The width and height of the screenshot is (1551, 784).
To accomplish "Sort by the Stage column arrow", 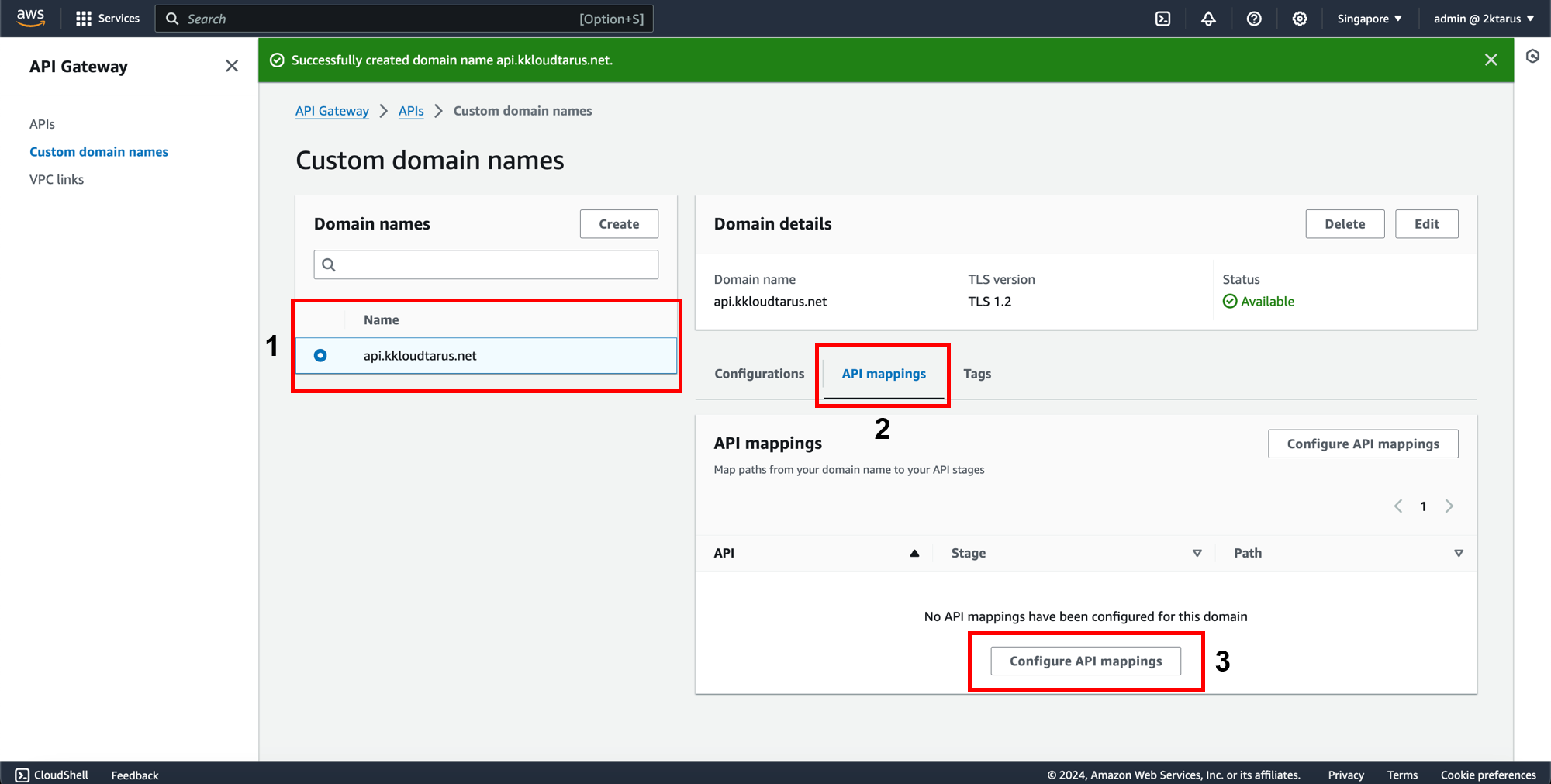I will click(1197, 553).
